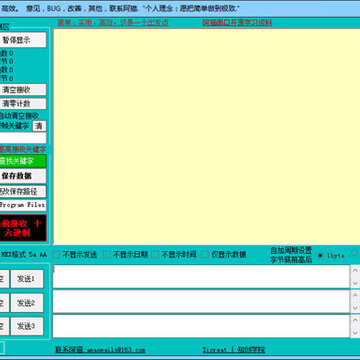Open the Zicreat | 知创学院 link

234,350
